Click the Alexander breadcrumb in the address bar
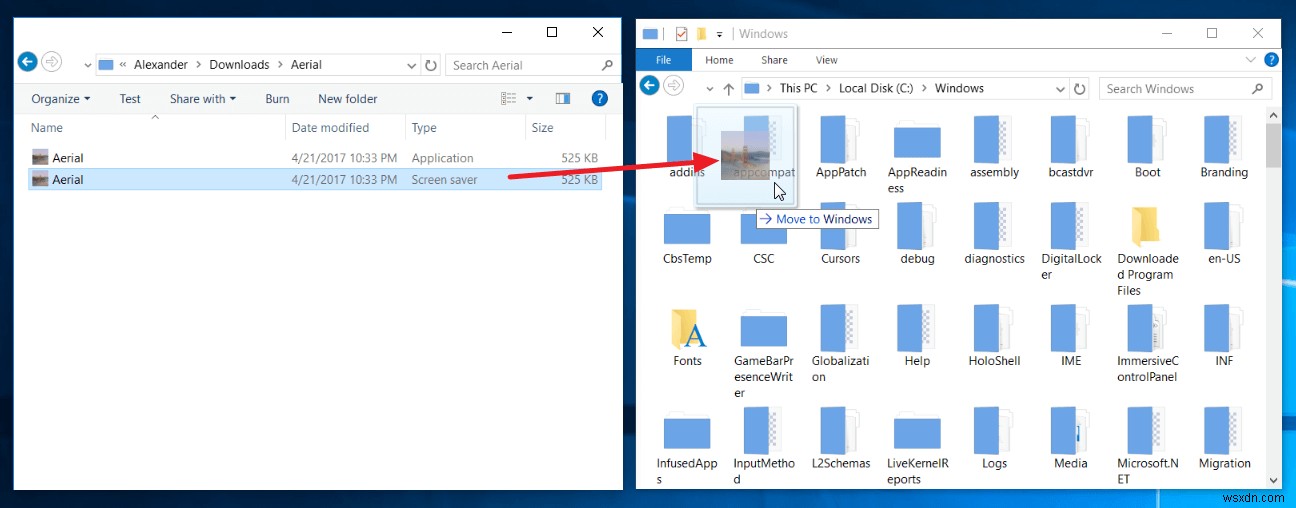 (161, 65)
